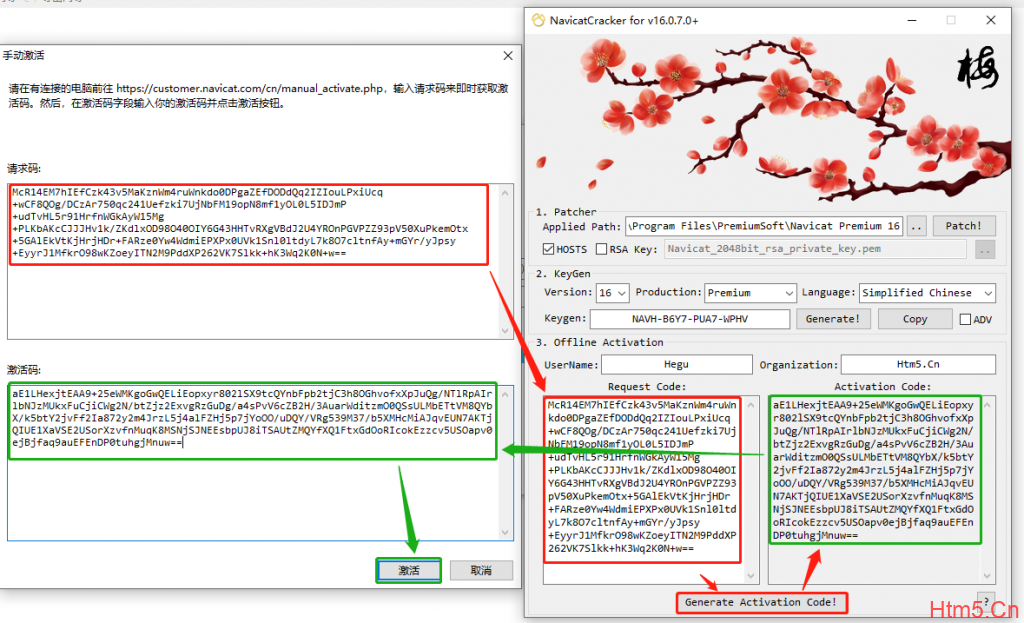Image resolution: width=1024 pixels, height=623 pixels.
Task: Click the '1. Patcher' section label
Action: 566,212
